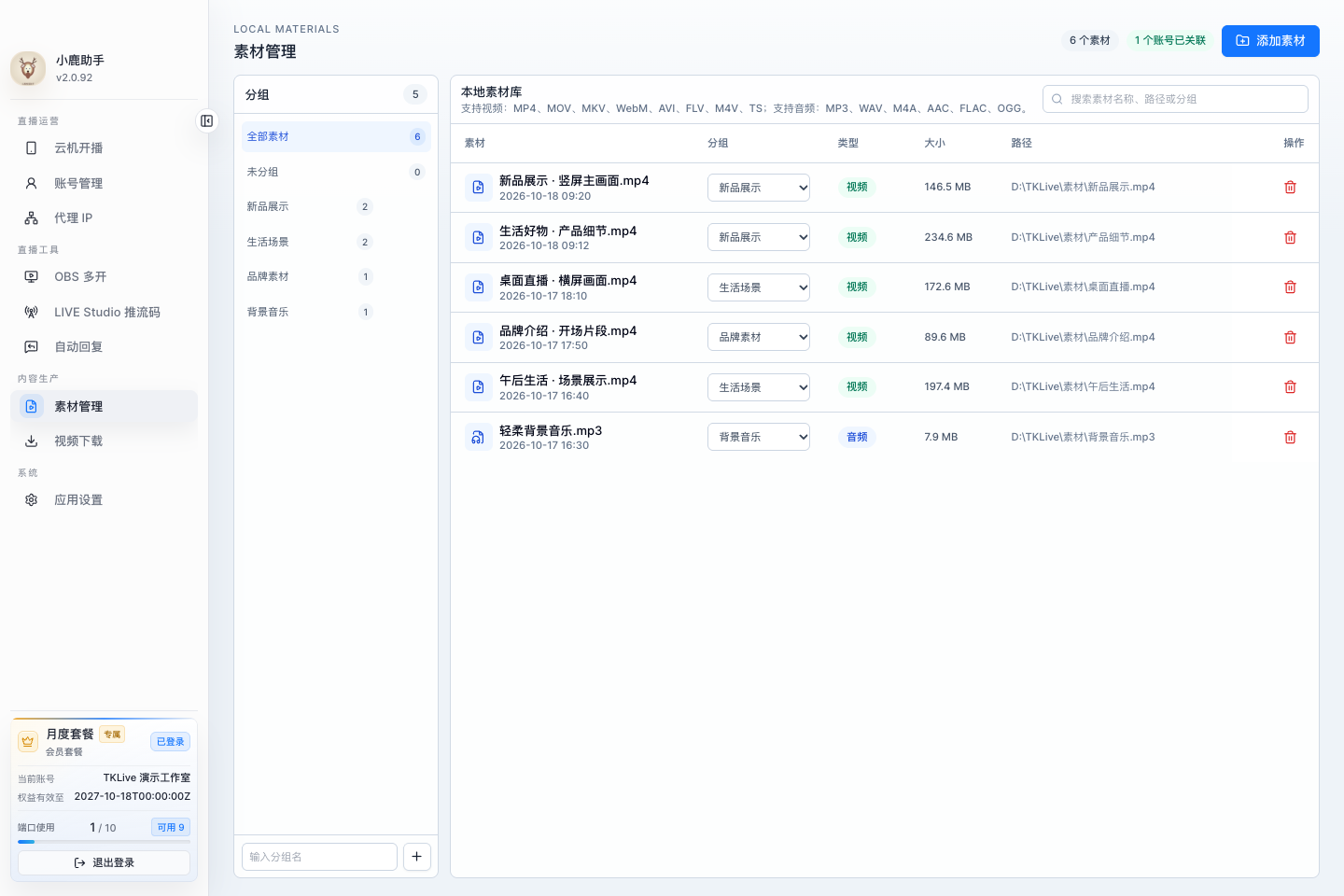Open group dropdown for 新品展示 · 竖屏主画面.mp4
Viewport: 1344px width, 896px height.
(759, 188)
